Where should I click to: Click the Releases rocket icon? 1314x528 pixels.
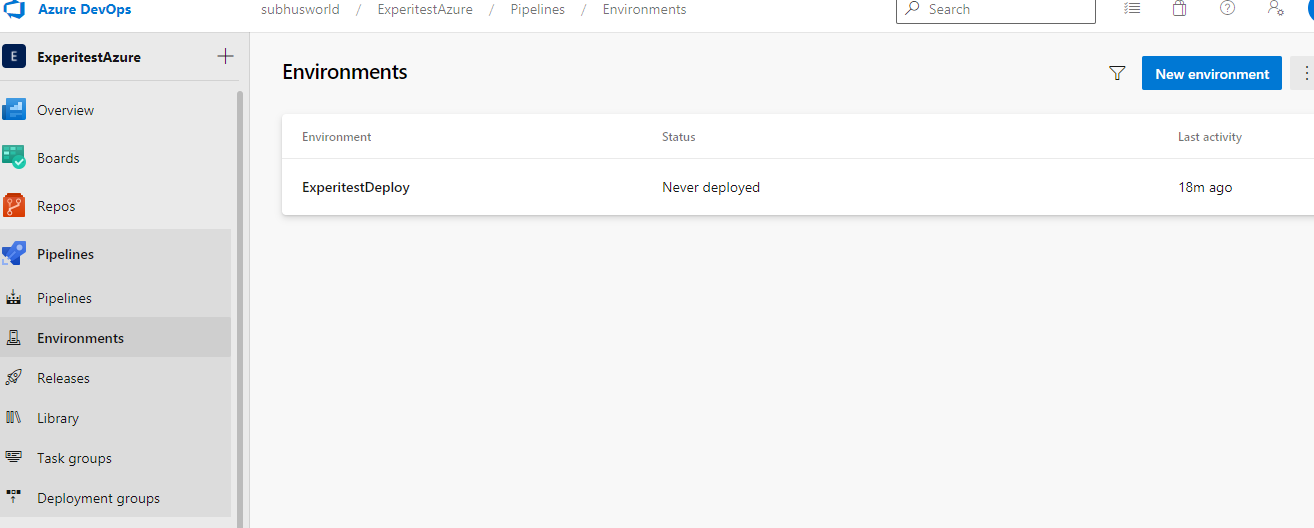point(14,377)
